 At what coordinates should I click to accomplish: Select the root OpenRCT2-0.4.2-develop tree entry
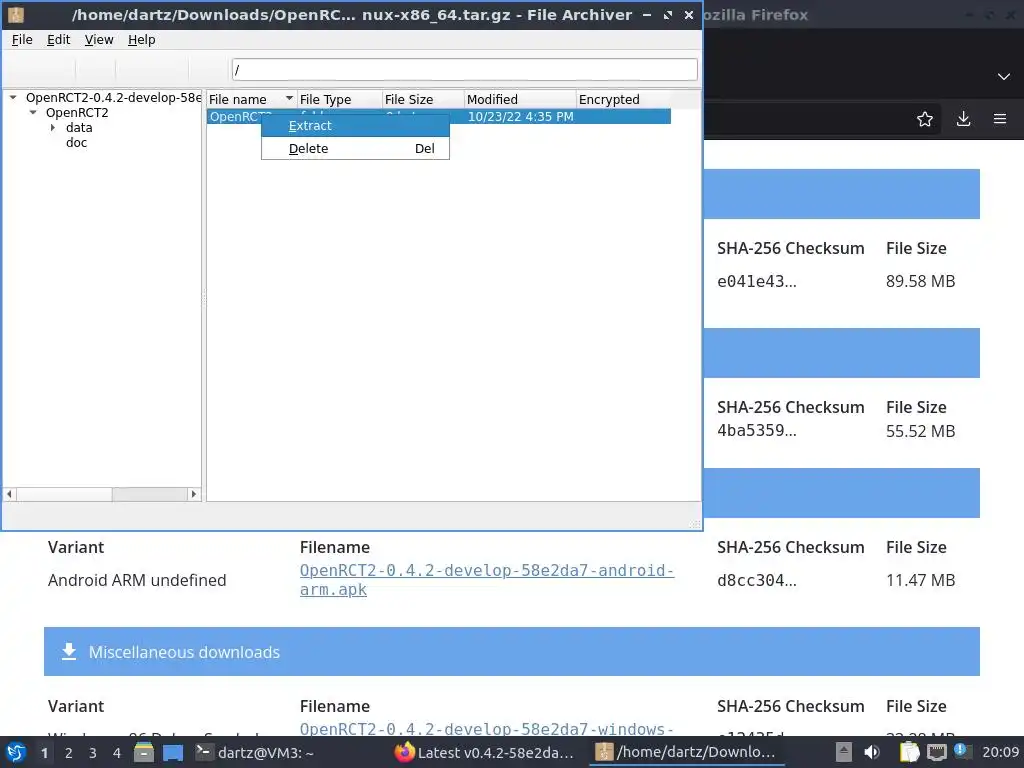tap(113, 97)
